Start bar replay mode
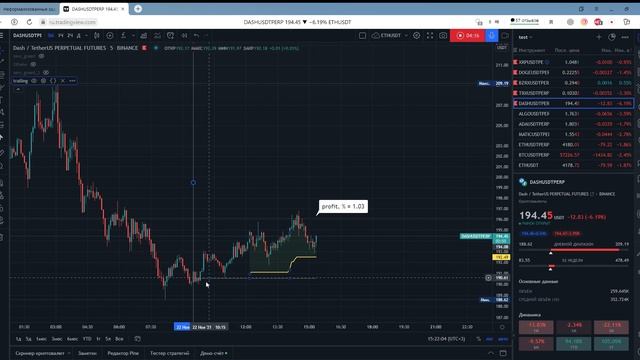640x360 pixels. pyautogui.click(x=184, y=36)
